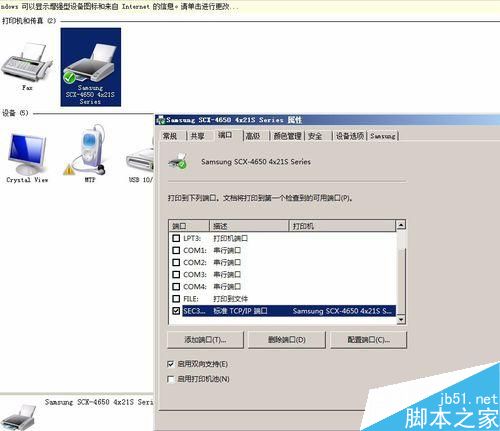Viewport: 500px width, 431px height.
Task: Click the 添加端口(T)... button
Action: point(205,340)
